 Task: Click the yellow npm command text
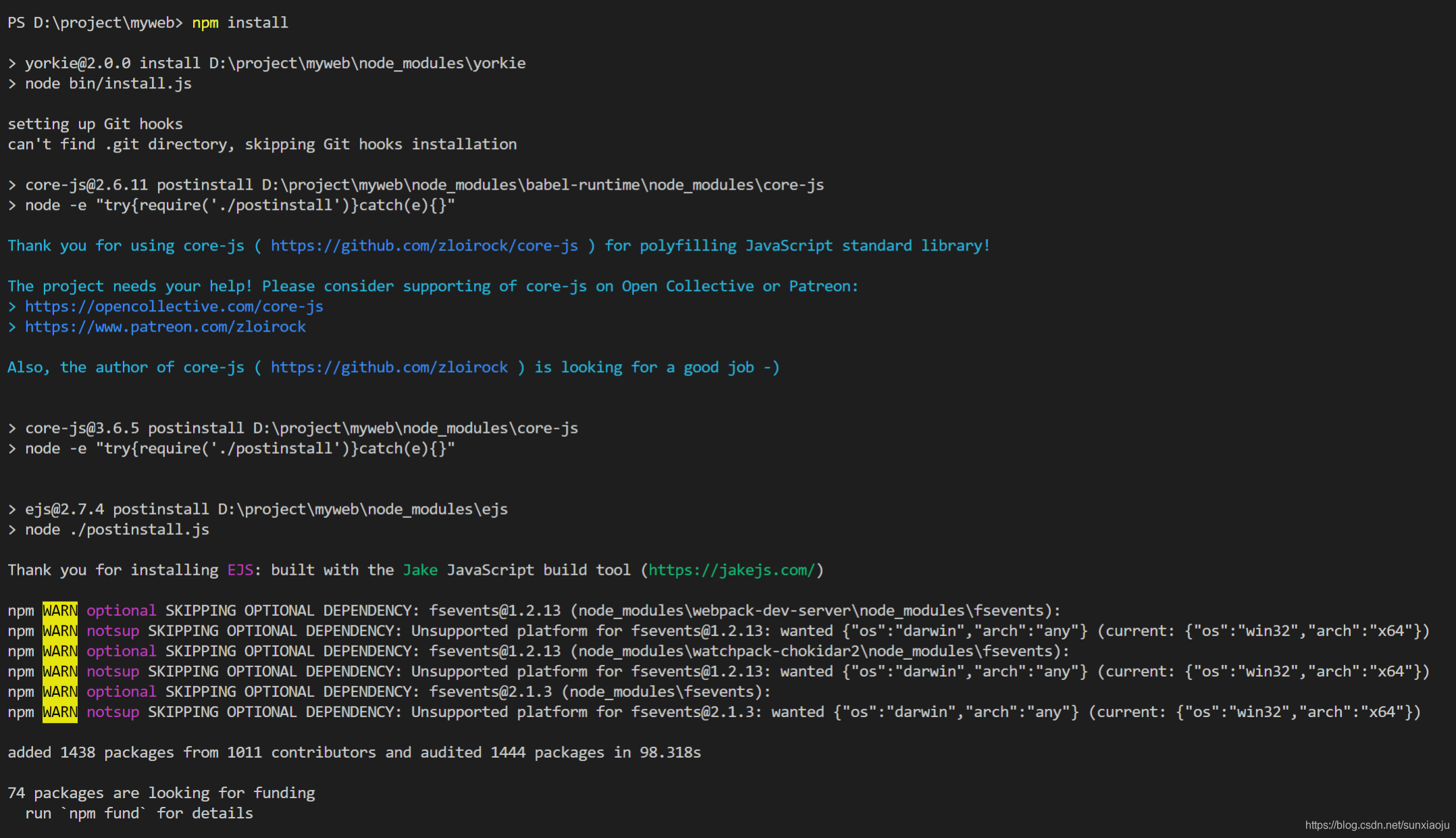(x=205, y=23)
